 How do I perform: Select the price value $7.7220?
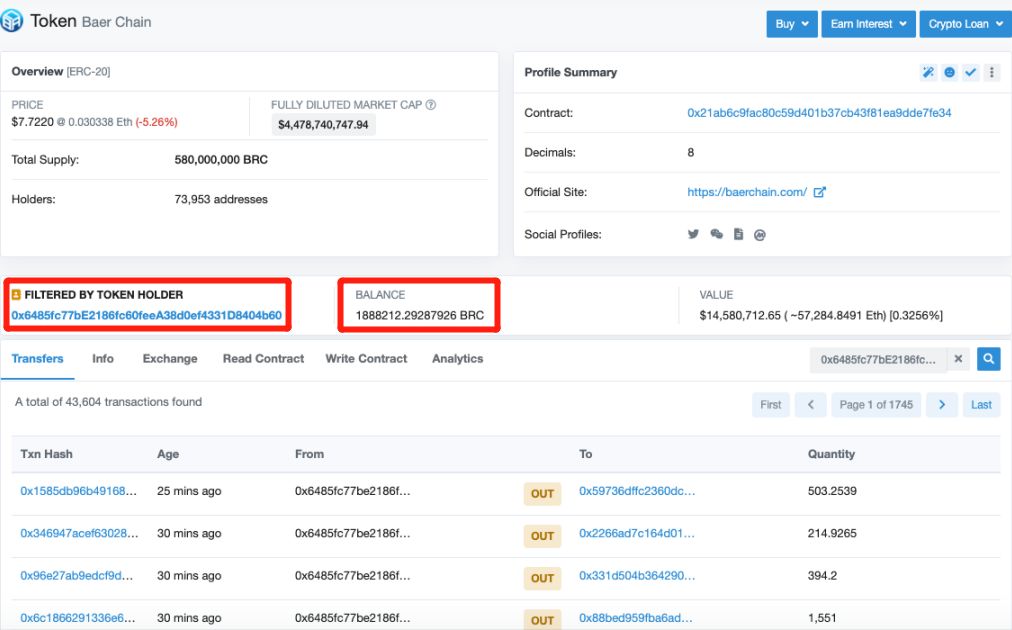point(32,121)
